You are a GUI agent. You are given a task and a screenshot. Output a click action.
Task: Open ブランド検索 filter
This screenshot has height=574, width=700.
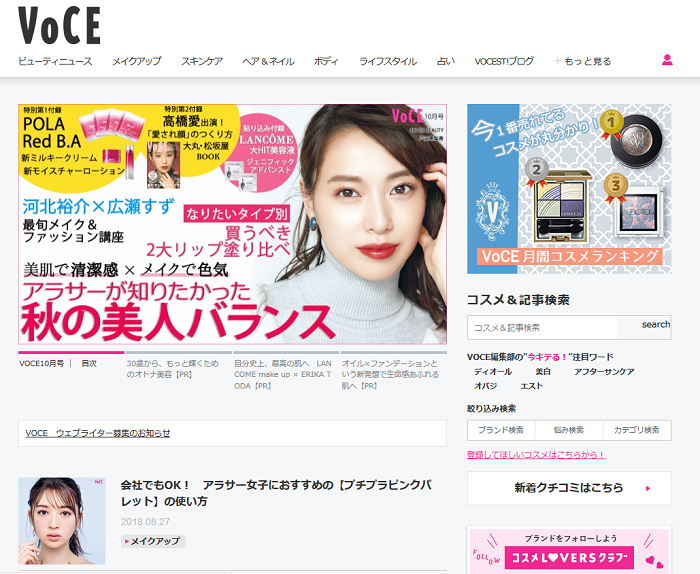click(x=501, y=430)
